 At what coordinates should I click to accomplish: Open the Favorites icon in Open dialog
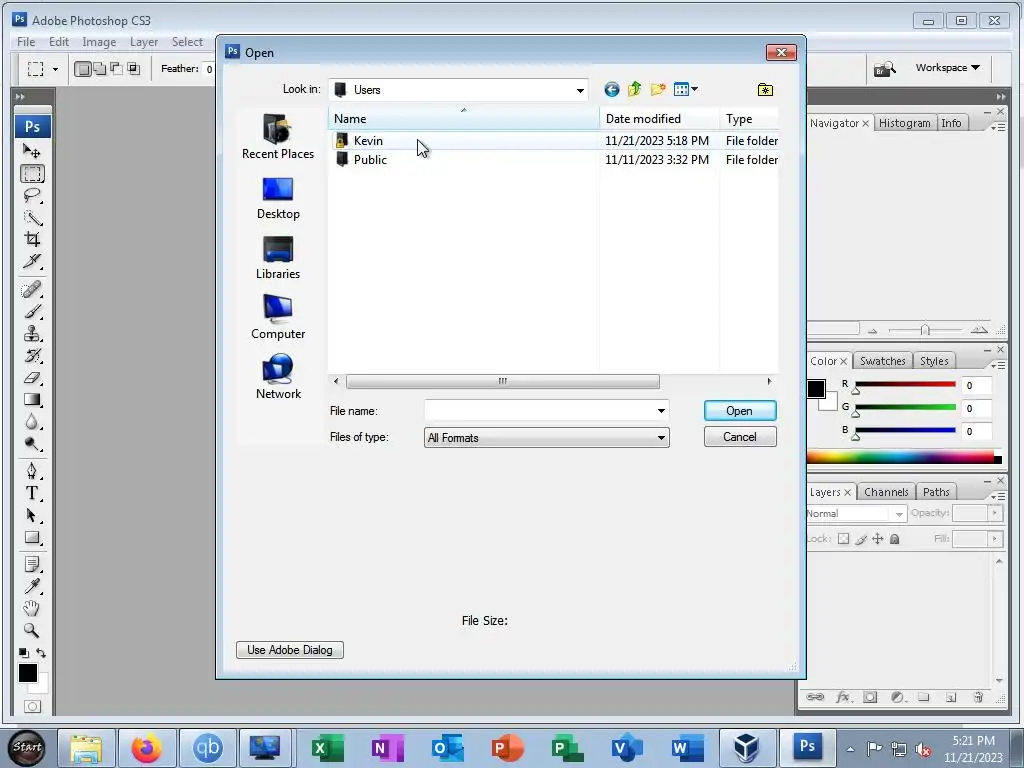(765, 89)
